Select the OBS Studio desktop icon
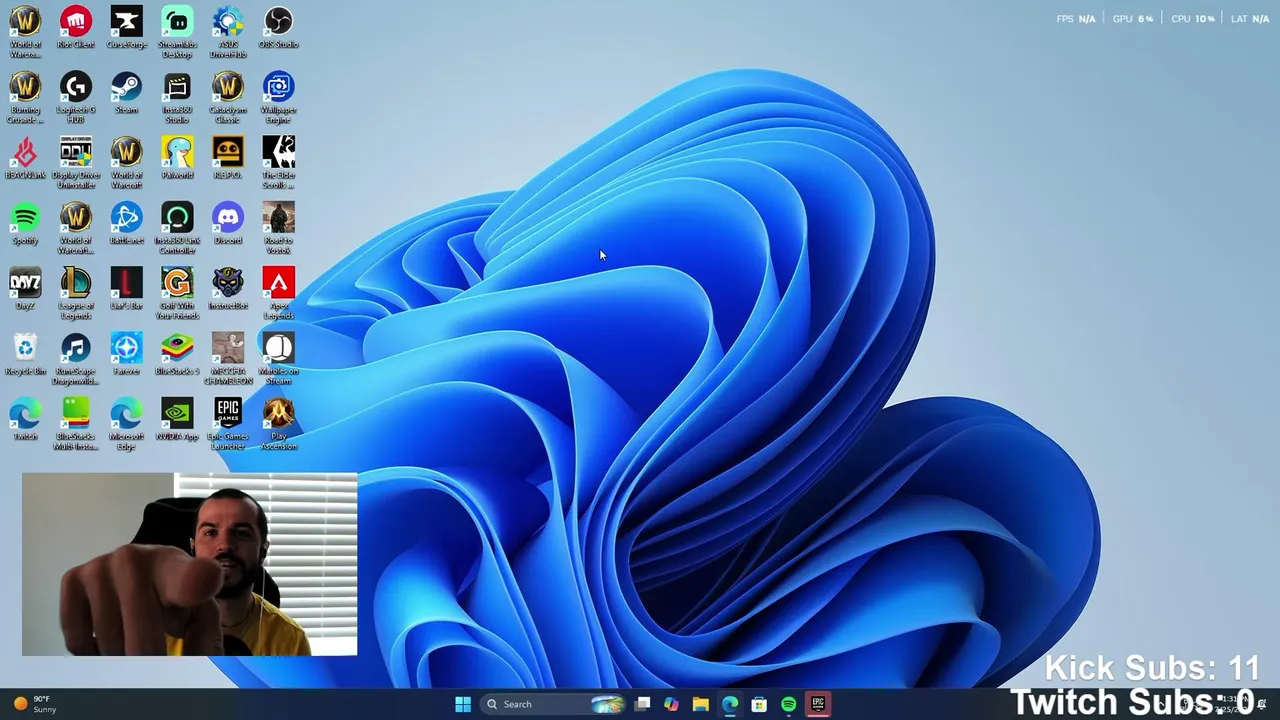 (278, 28)
